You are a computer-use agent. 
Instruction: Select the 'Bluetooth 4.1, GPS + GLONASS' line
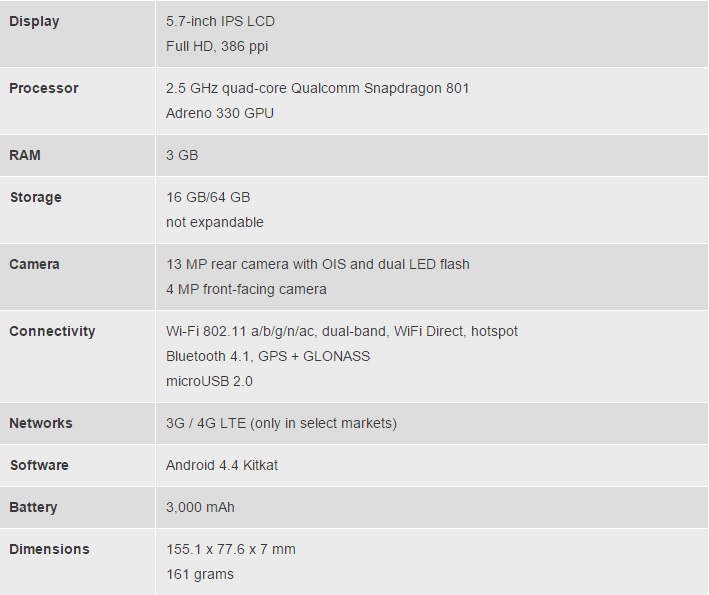coord(267,356)
